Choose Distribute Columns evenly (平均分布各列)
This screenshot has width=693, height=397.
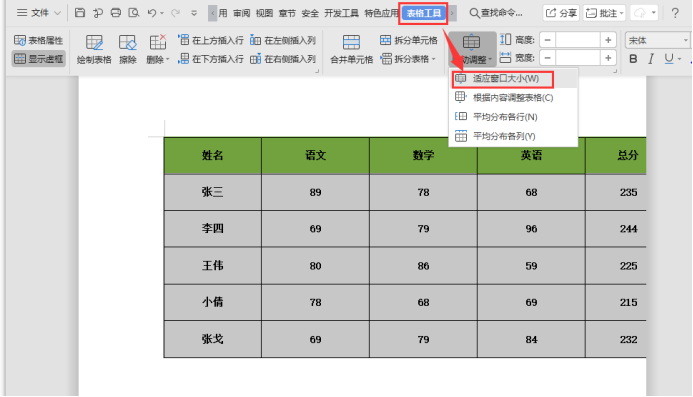click(x=513, y=136)
